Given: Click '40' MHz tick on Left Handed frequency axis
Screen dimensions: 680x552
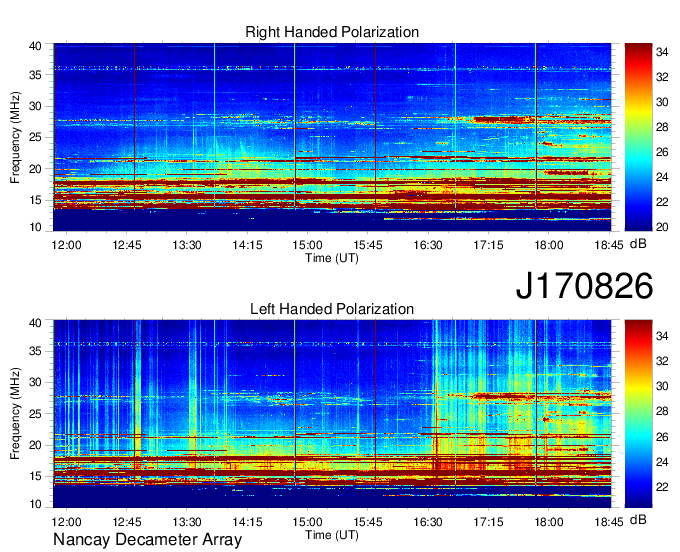Looking at the screenshot, I should (x=36, y=323).
